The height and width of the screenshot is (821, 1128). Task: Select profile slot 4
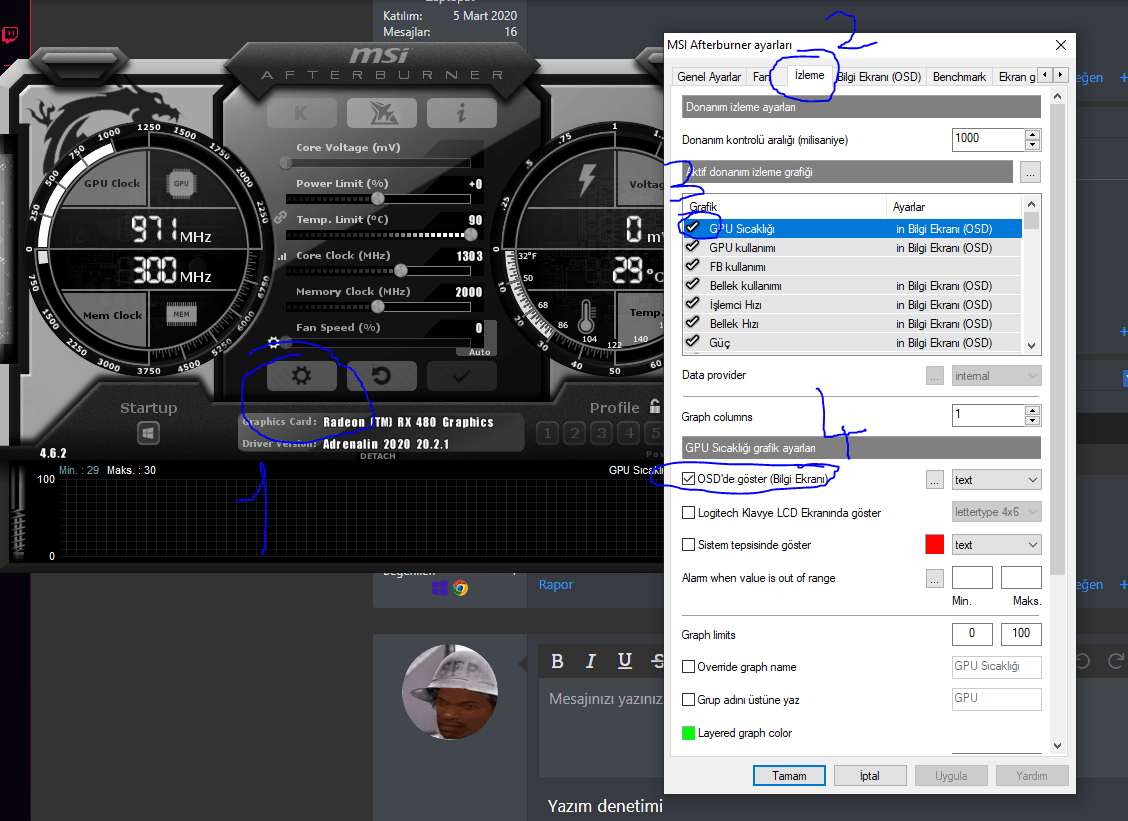tap(629, 432)
